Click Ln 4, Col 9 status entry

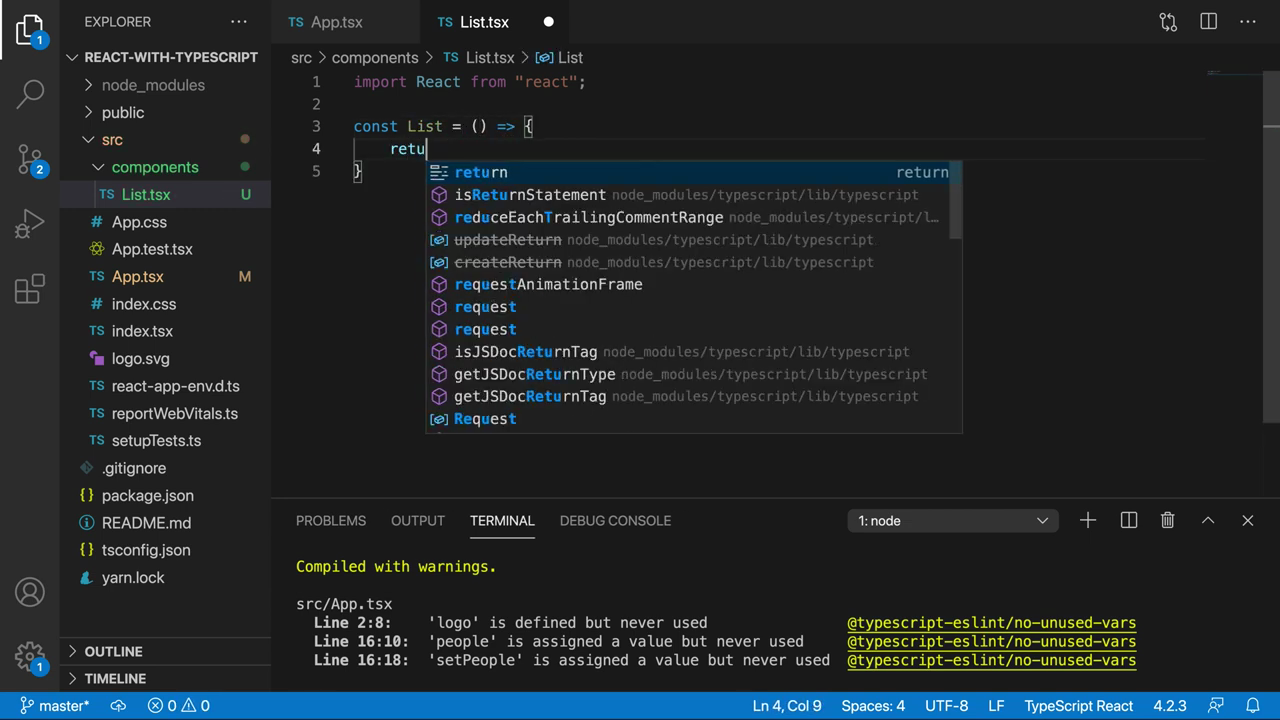pyautogui.click(x=787, y=705)
